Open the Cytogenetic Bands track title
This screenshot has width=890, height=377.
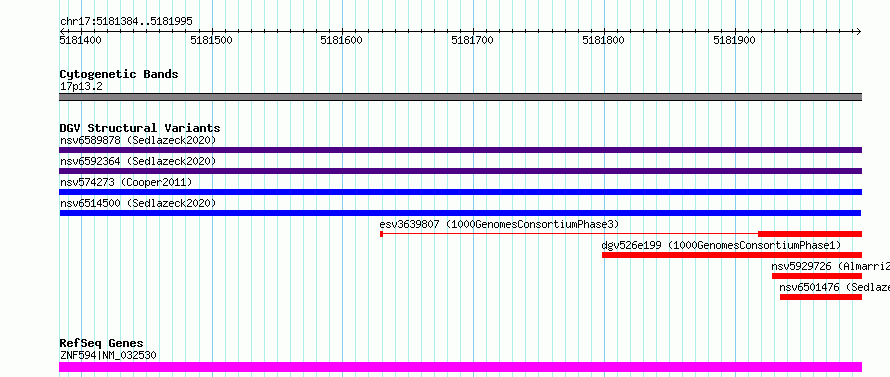pyautogui.click(x=119, y=74)
